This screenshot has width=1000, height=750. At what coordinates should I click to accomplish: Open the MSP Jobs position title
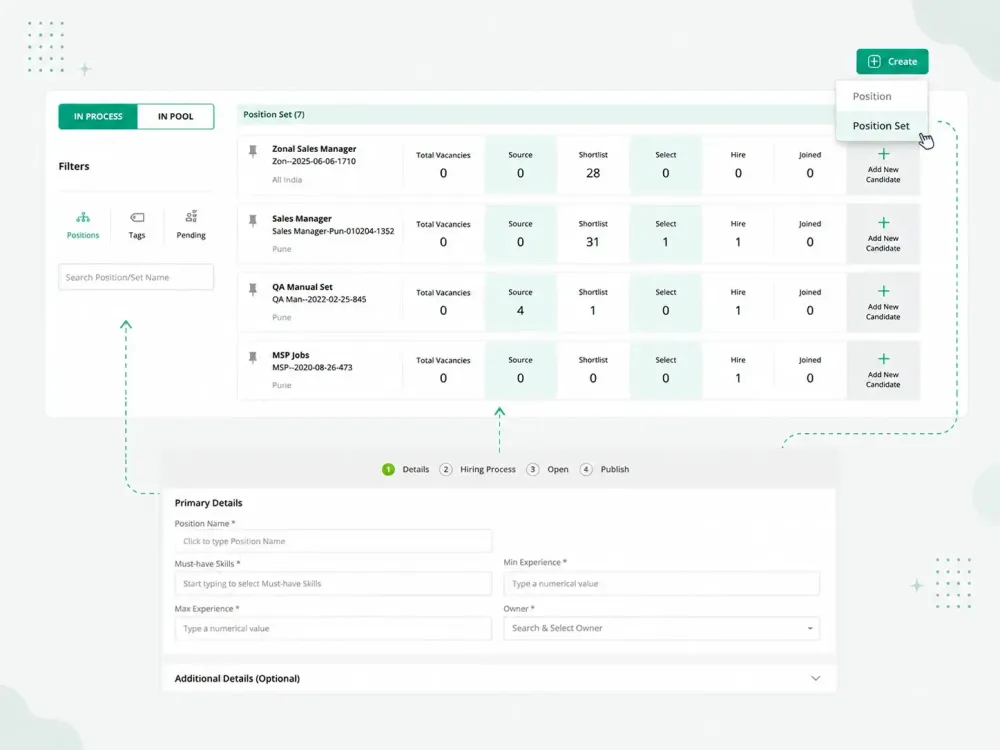pos(291,355)
